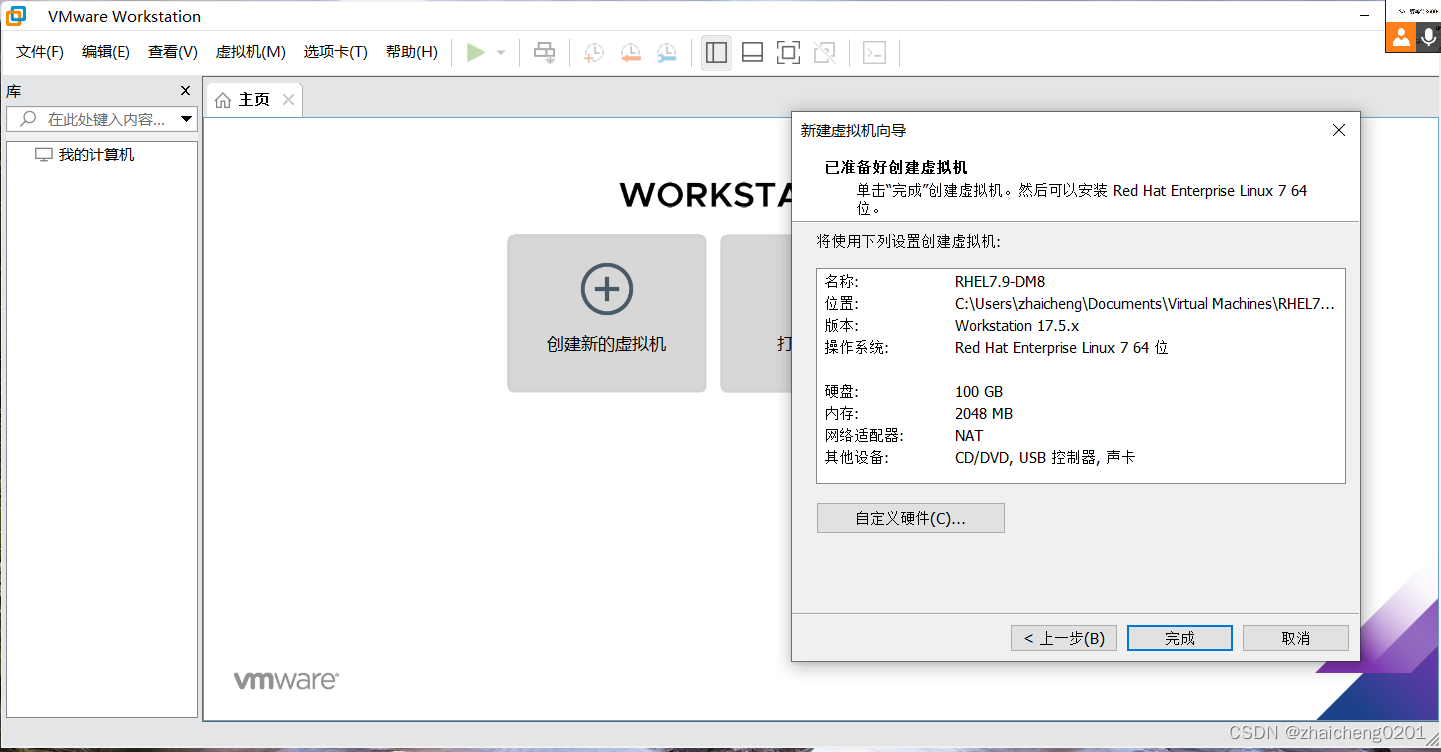Open library search filter dropdown arrow
Viewport: 1441px width, 752px height.
click(186, 119)
